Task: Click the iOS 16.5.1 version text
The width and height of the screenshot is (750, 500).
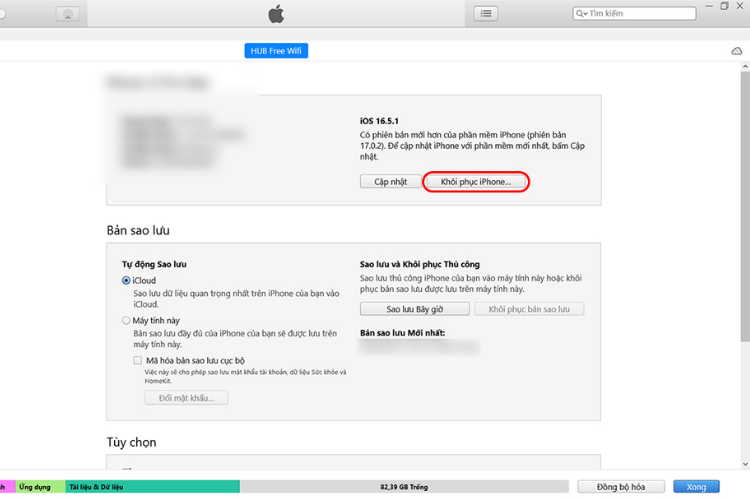Action: 379,121
